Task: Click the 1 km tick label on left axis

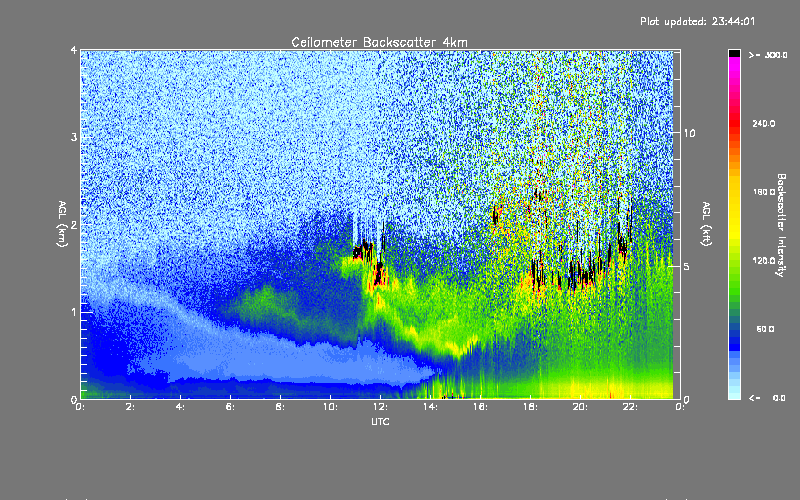Action: click(74, 312)
